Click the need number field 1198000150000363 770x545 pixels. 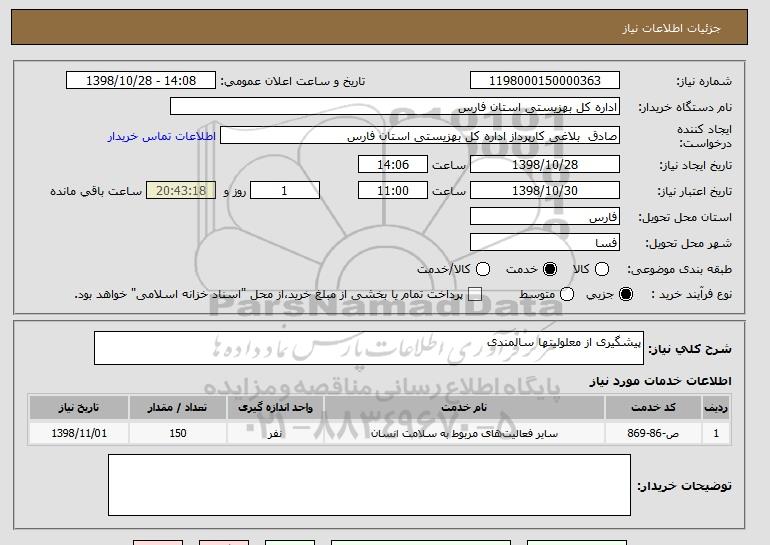click(x=545, y=81)
